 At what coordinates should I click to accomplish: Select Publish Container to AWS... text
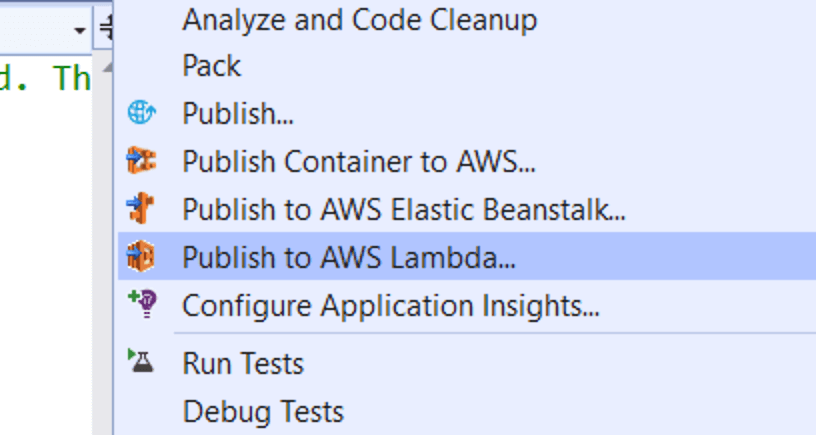tap(359, 161)
